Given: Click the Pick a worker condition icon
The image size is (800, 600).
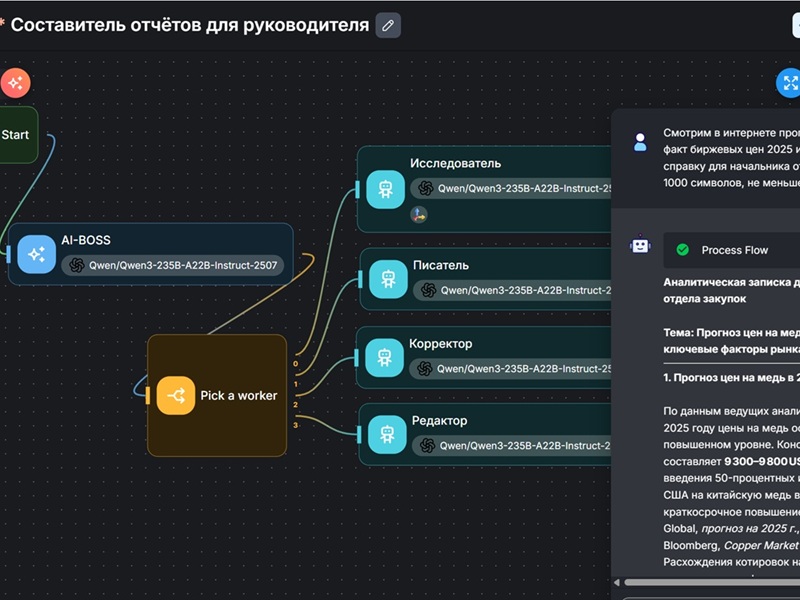Looking at the screenshot, I should point(175,396).
